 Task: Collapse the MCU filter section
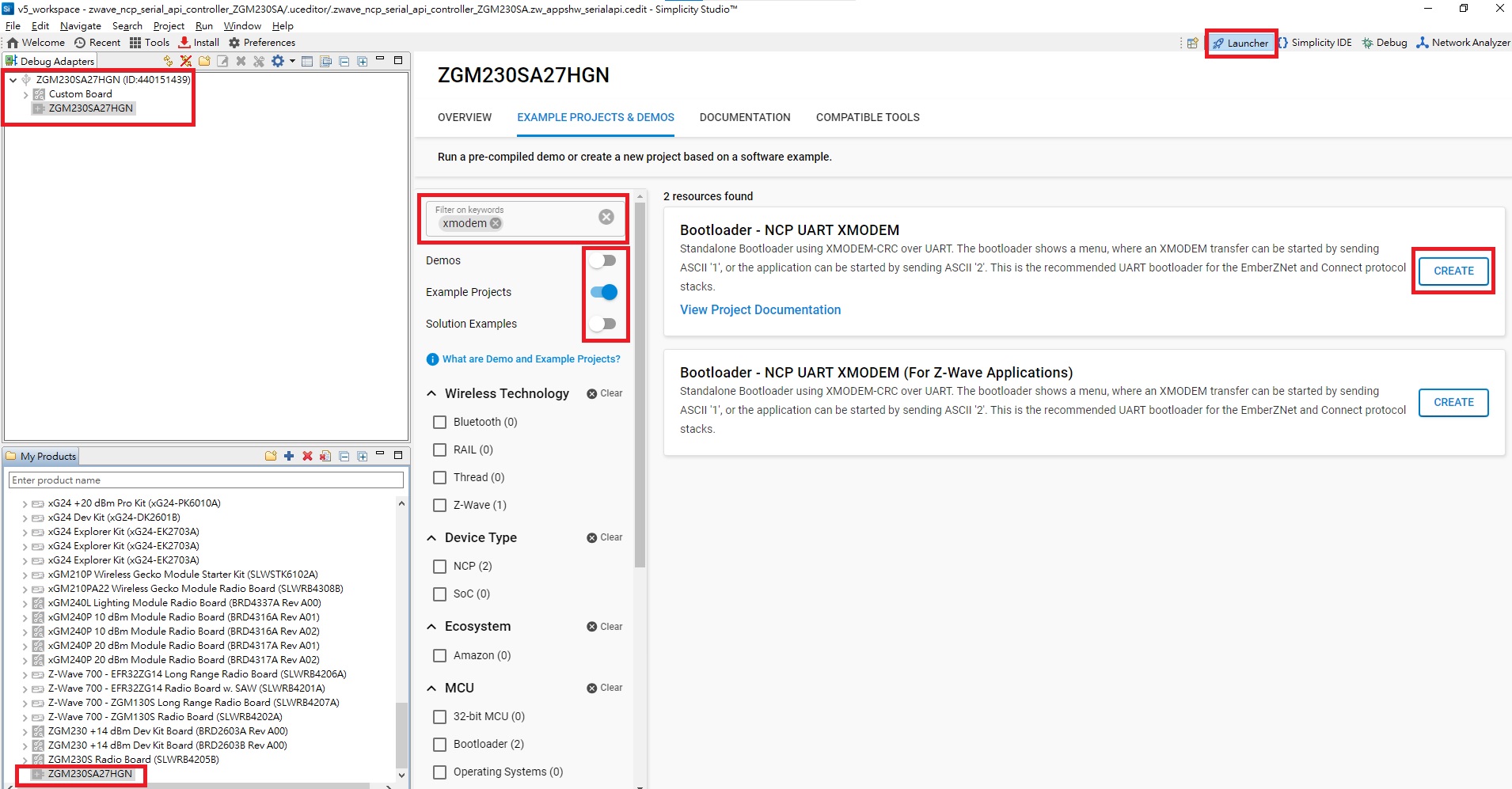click(x=431, y=688)
